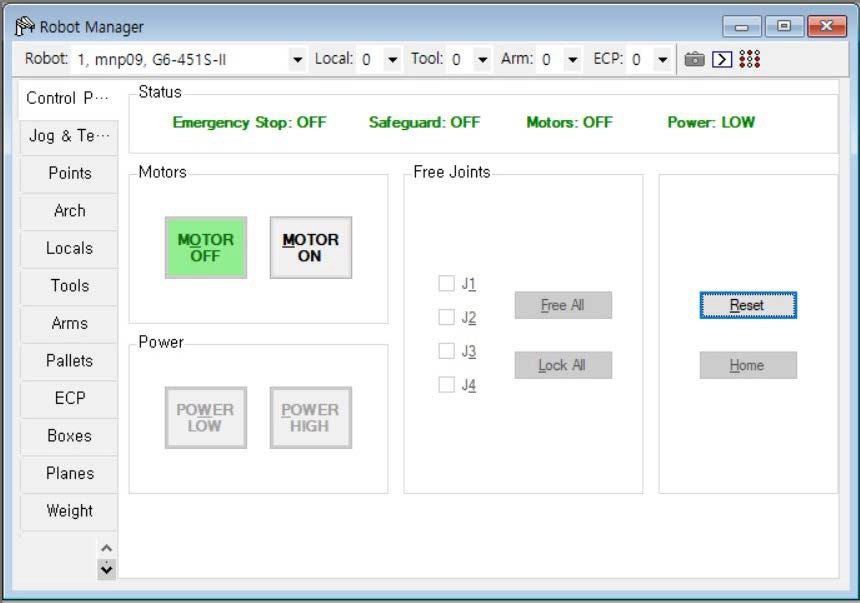Switch to the Jog & Teach tab

(x=69, y=136)
